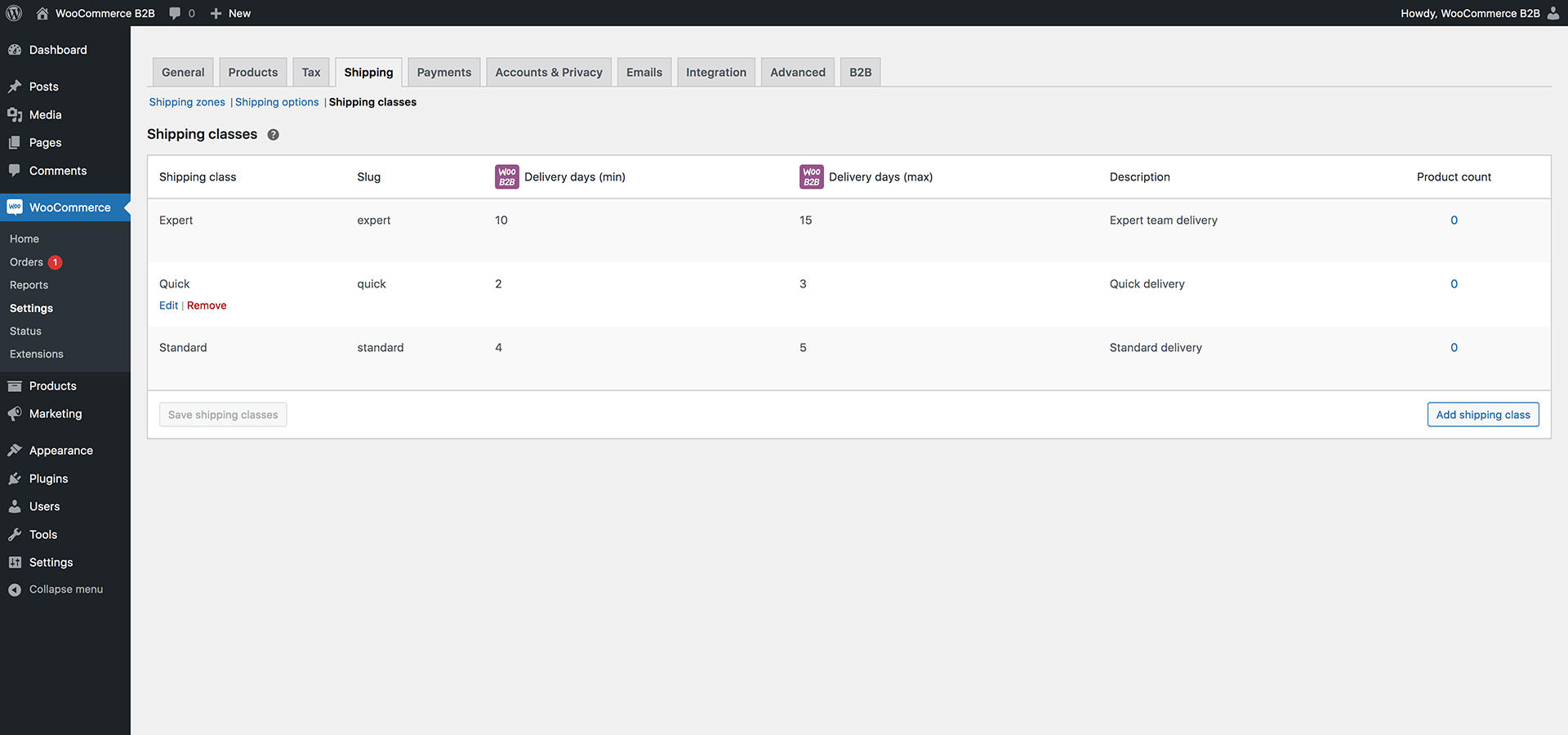
Task: Open the comments bubble icon in admin bar
Action: pos(175,13)
